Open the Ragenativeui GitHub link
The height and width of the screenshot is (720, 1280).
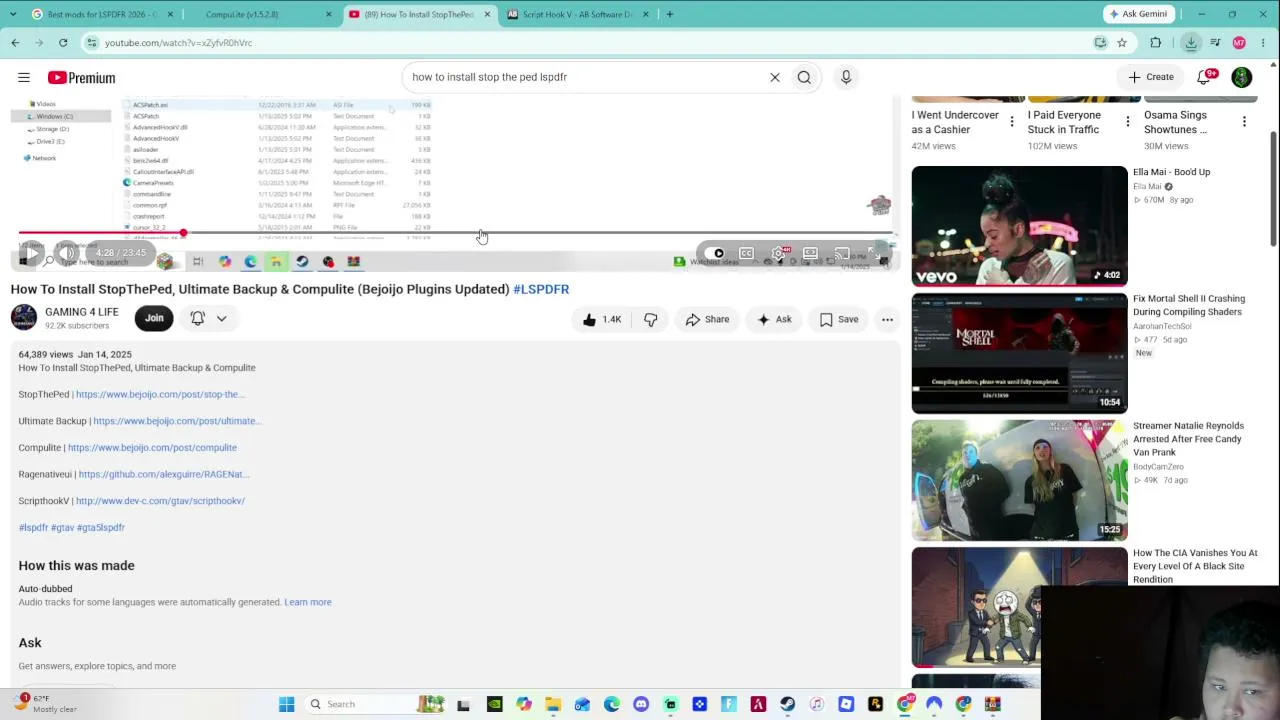click(164, 474)
